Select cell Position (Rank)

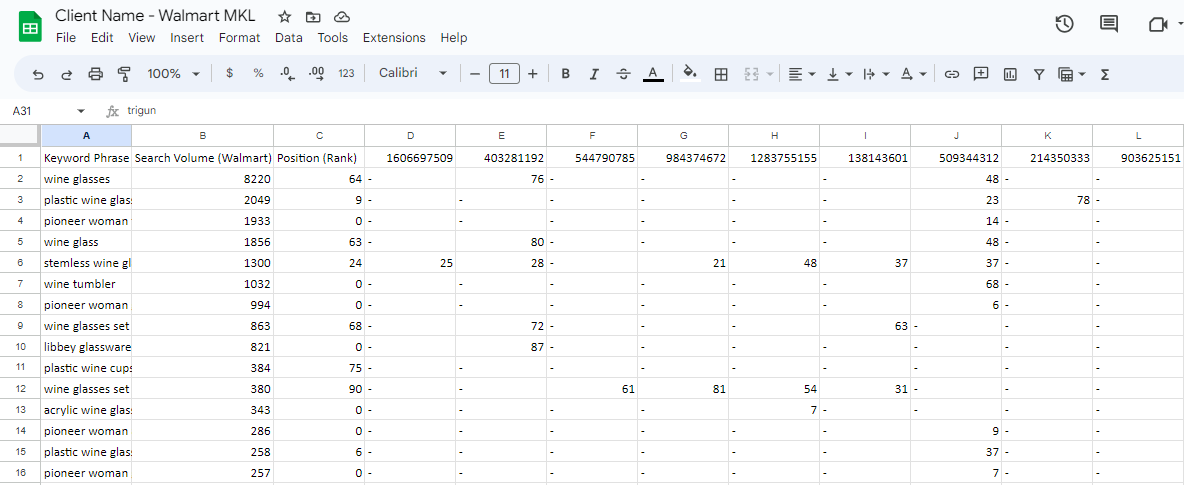(x=319, y=159)
